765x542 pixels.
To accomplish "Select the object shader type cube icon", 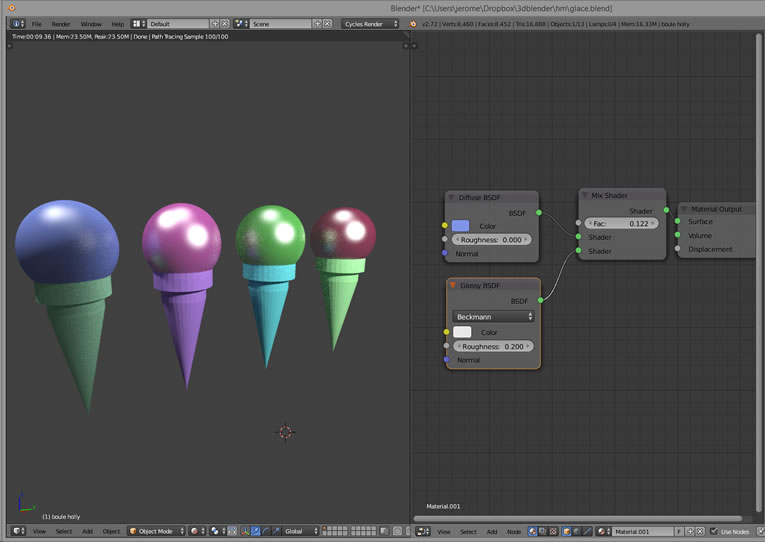I will click(x=567, y=531).
